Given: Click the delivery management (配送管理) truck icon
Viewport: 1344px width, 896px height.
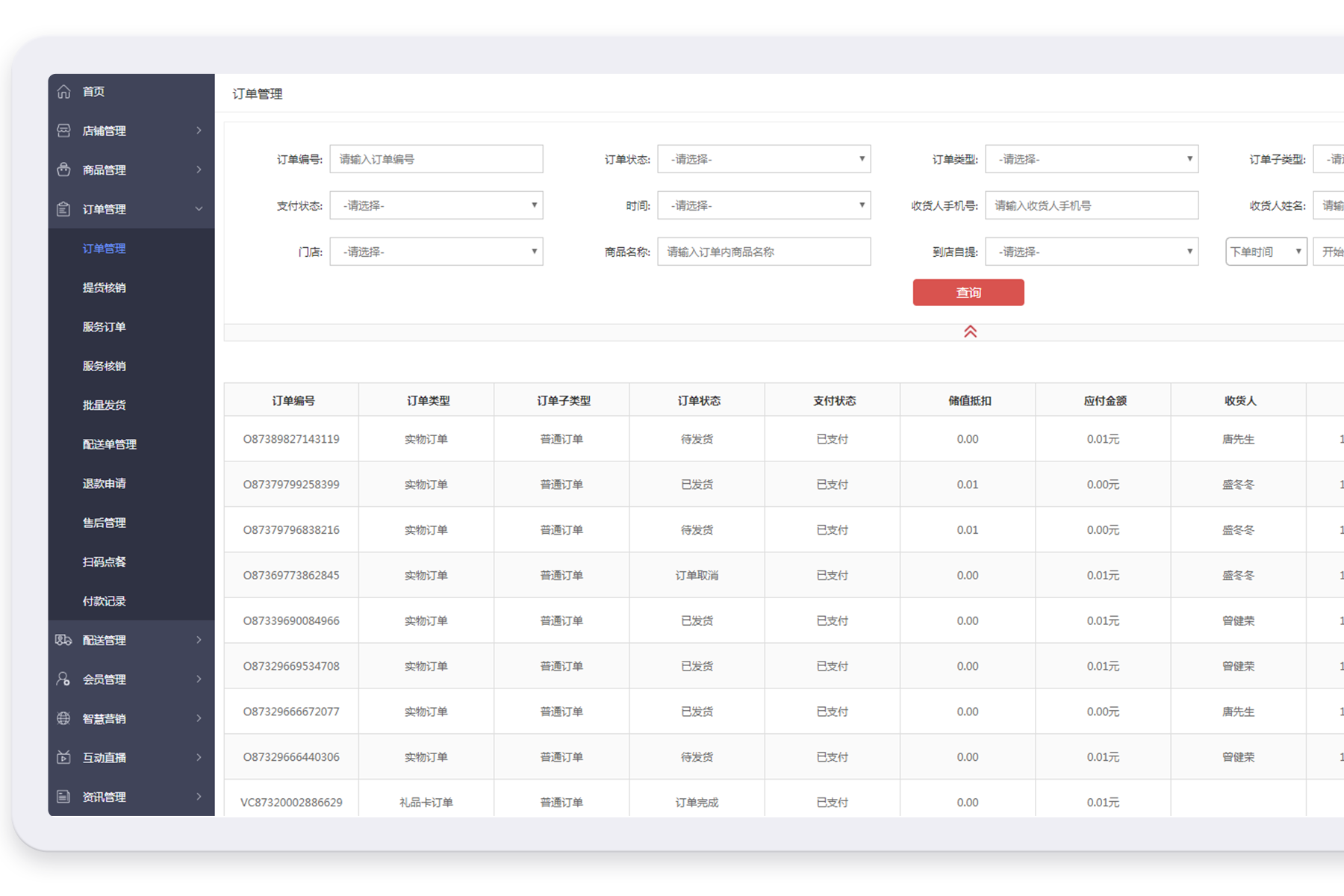Looking at the screenshot, I should 64,640.
